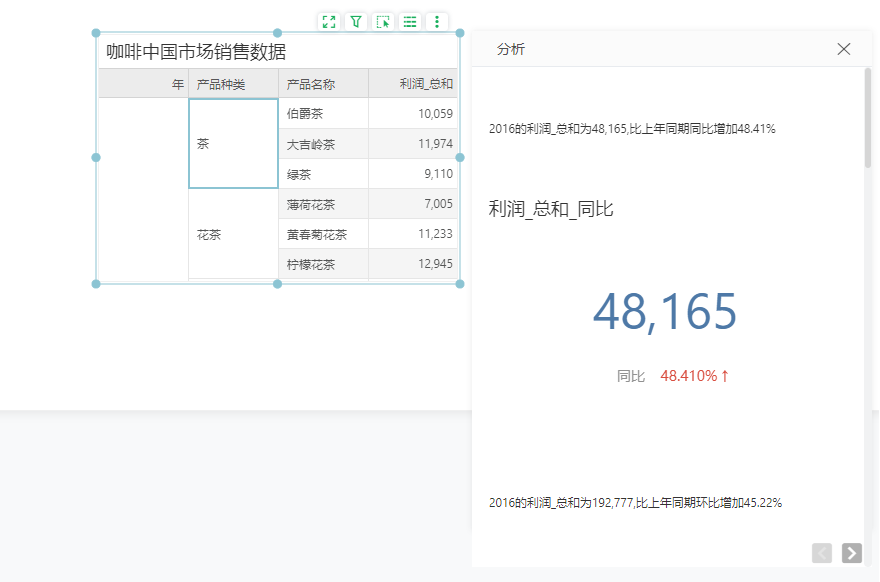Select the 茶 category cell
Viewport: 880px width, 582px height.
233,144
